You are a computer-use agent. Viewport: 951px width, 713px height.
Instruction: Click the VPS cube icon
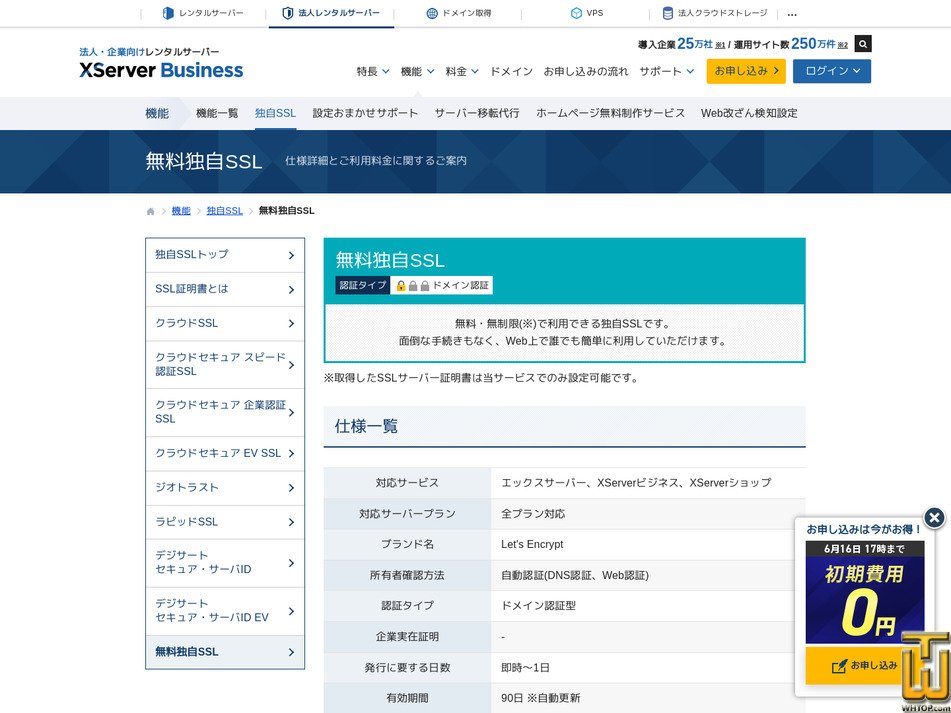(x=576, y=13)
